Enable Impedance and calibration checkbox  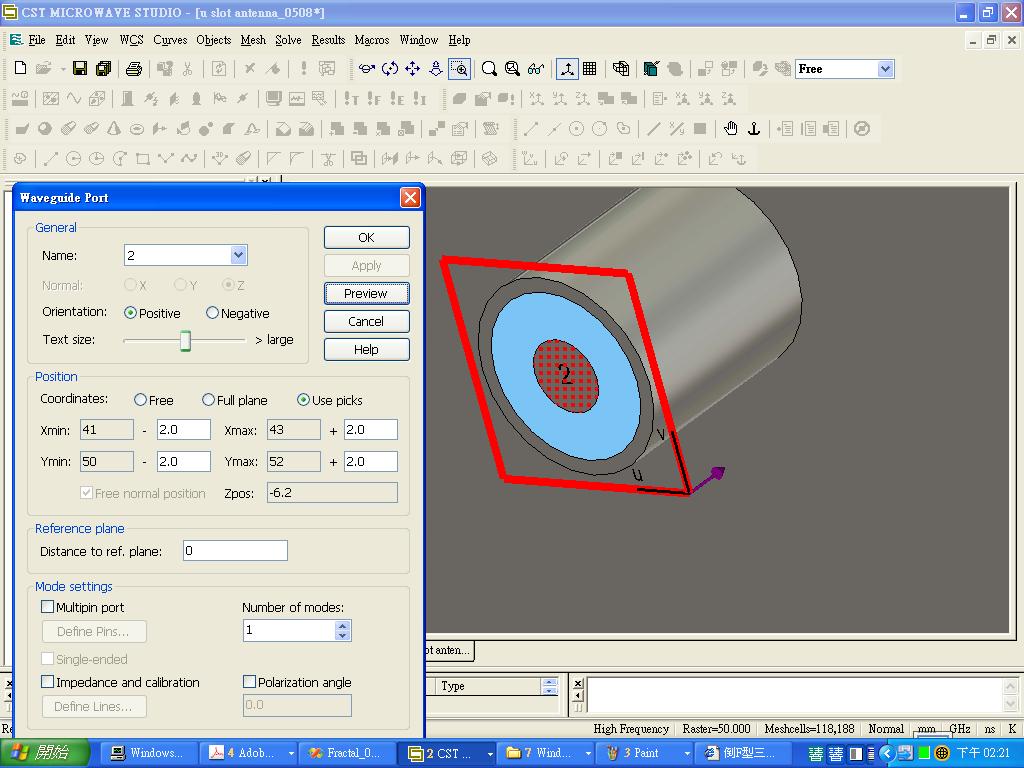point(48,682)
